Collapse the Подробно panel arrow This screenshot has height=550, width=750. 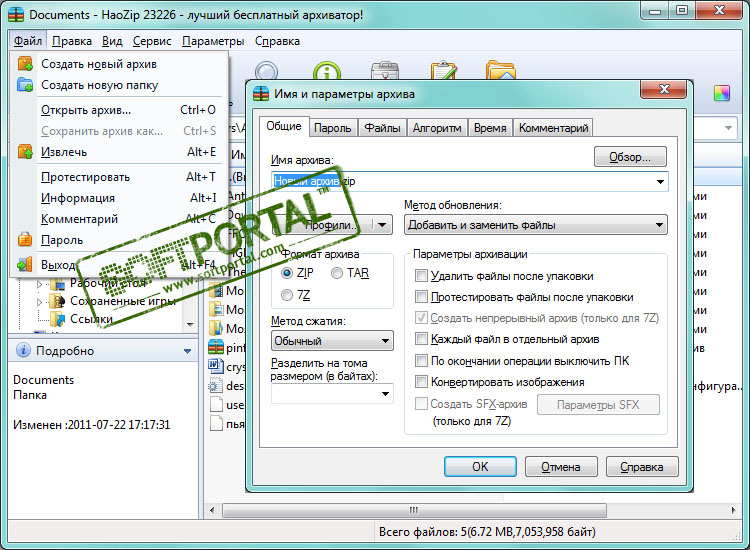[x=187, y=351]
